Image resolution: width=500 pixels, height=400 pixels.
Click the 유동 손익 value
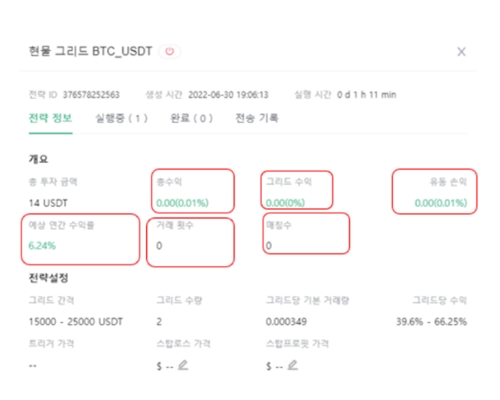pyautogui.click(x=441, y=203)
